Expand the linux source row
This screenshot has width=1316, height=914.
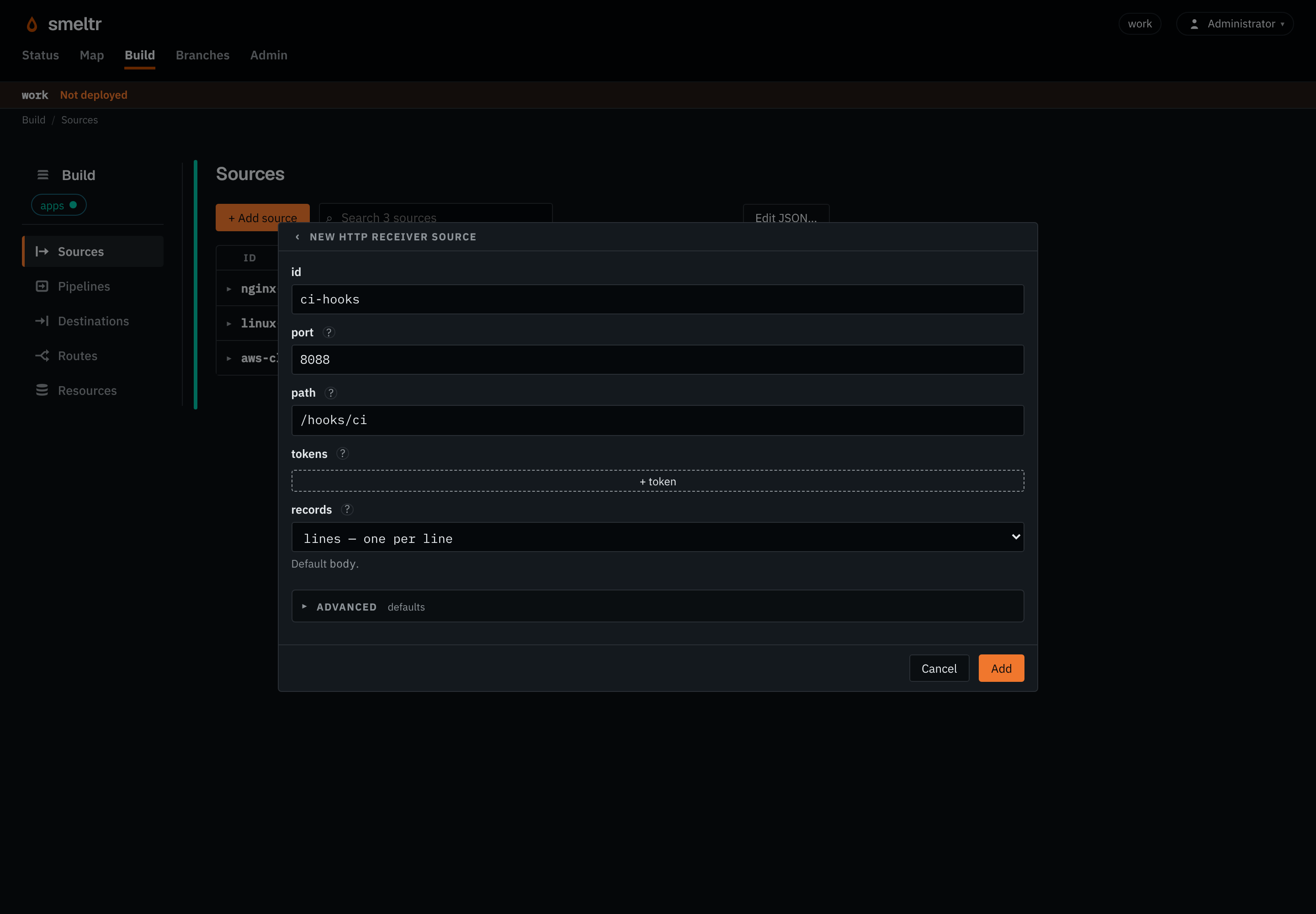(228, 324)
